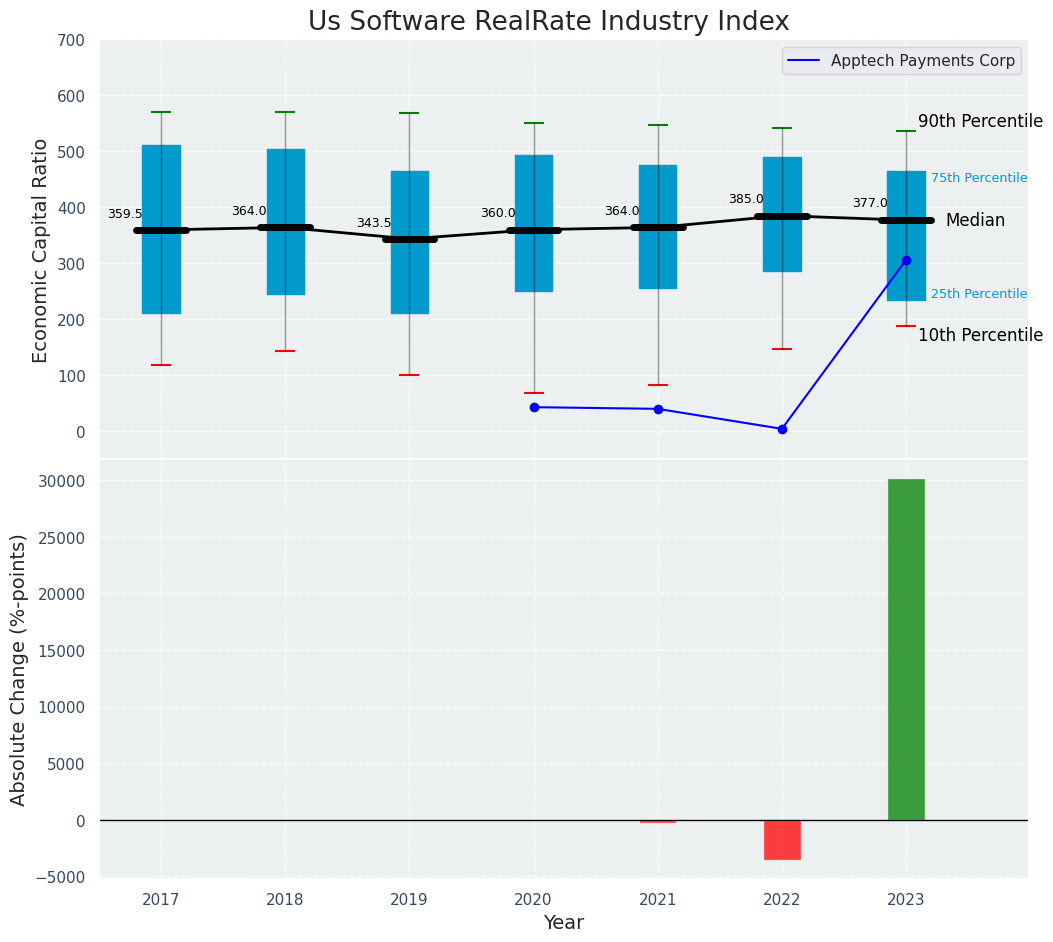Click the 385.0 median value label
The width and height of the screenshot is (1053, 942).
click(x=746, y=199)
